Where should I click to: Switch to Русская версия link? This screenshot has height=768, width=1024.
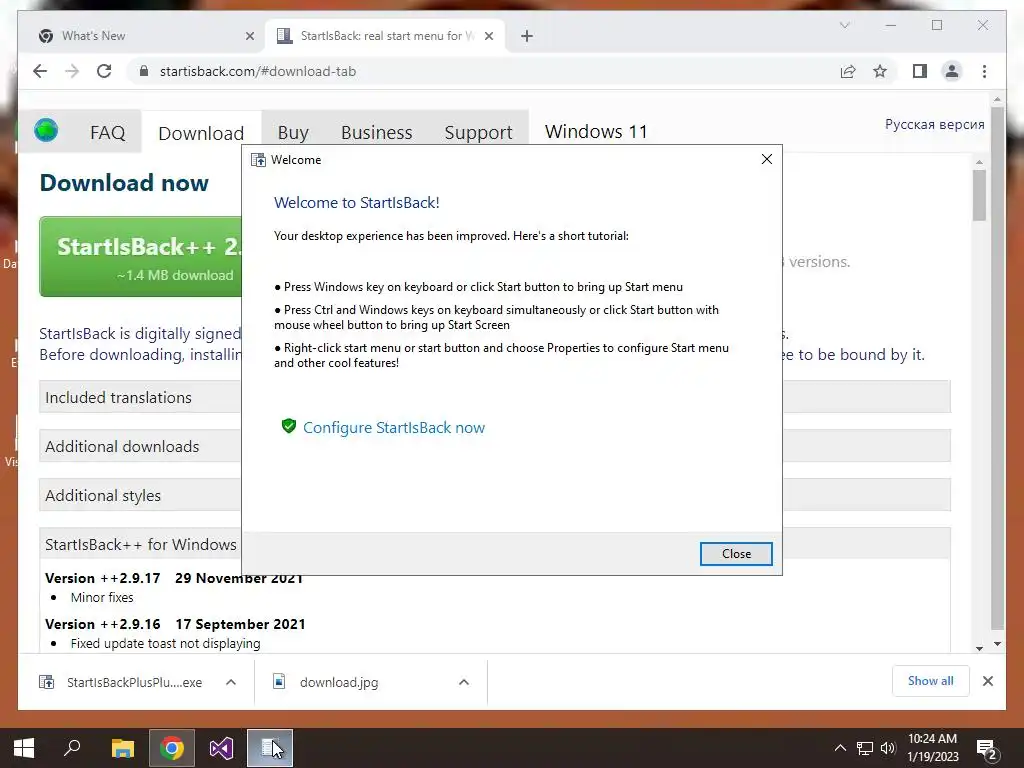[x=935, y=124]
